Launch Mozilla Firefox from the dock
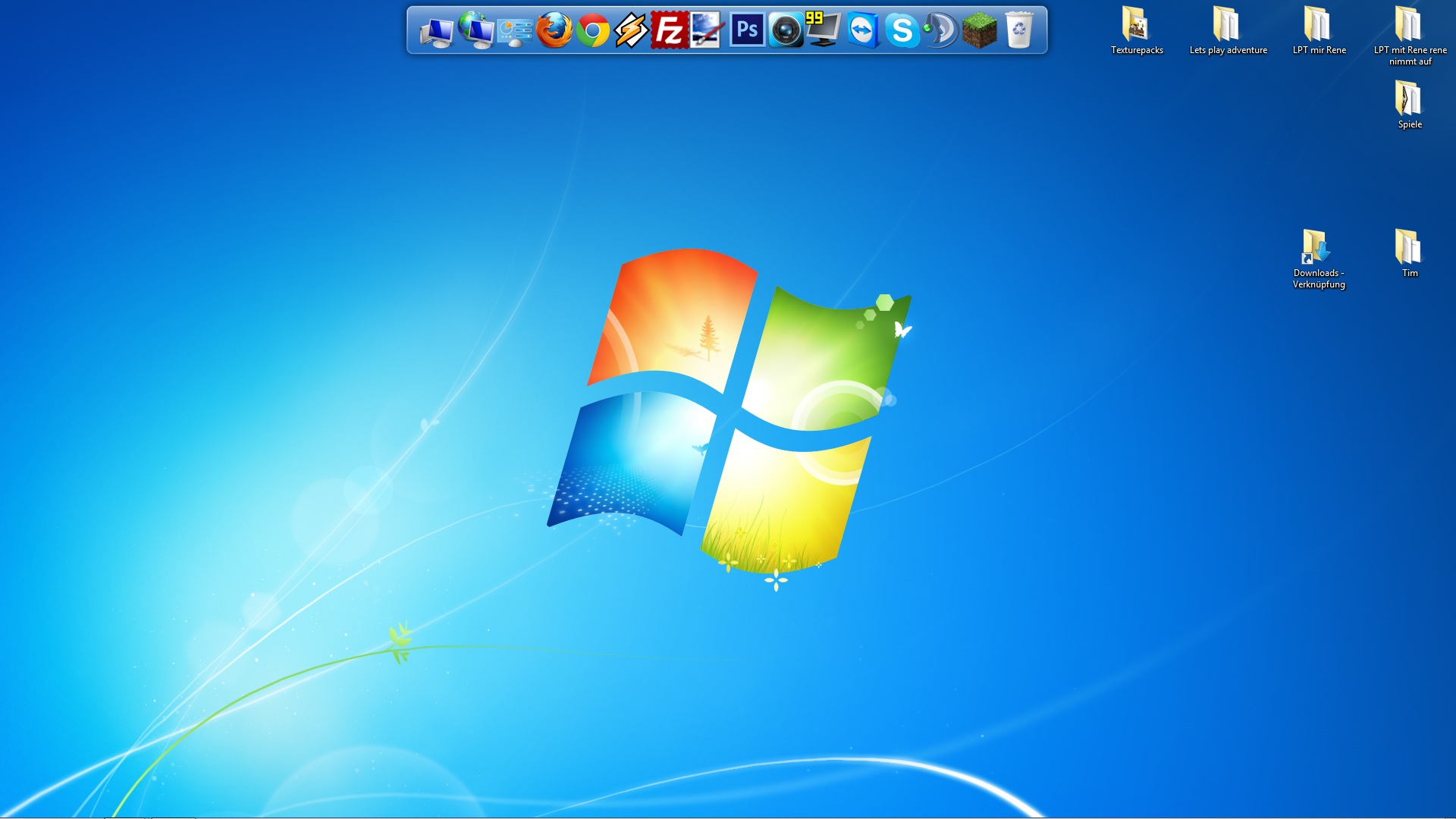The height and width of the screenshot is (819, 1456). tap(554, 30)
